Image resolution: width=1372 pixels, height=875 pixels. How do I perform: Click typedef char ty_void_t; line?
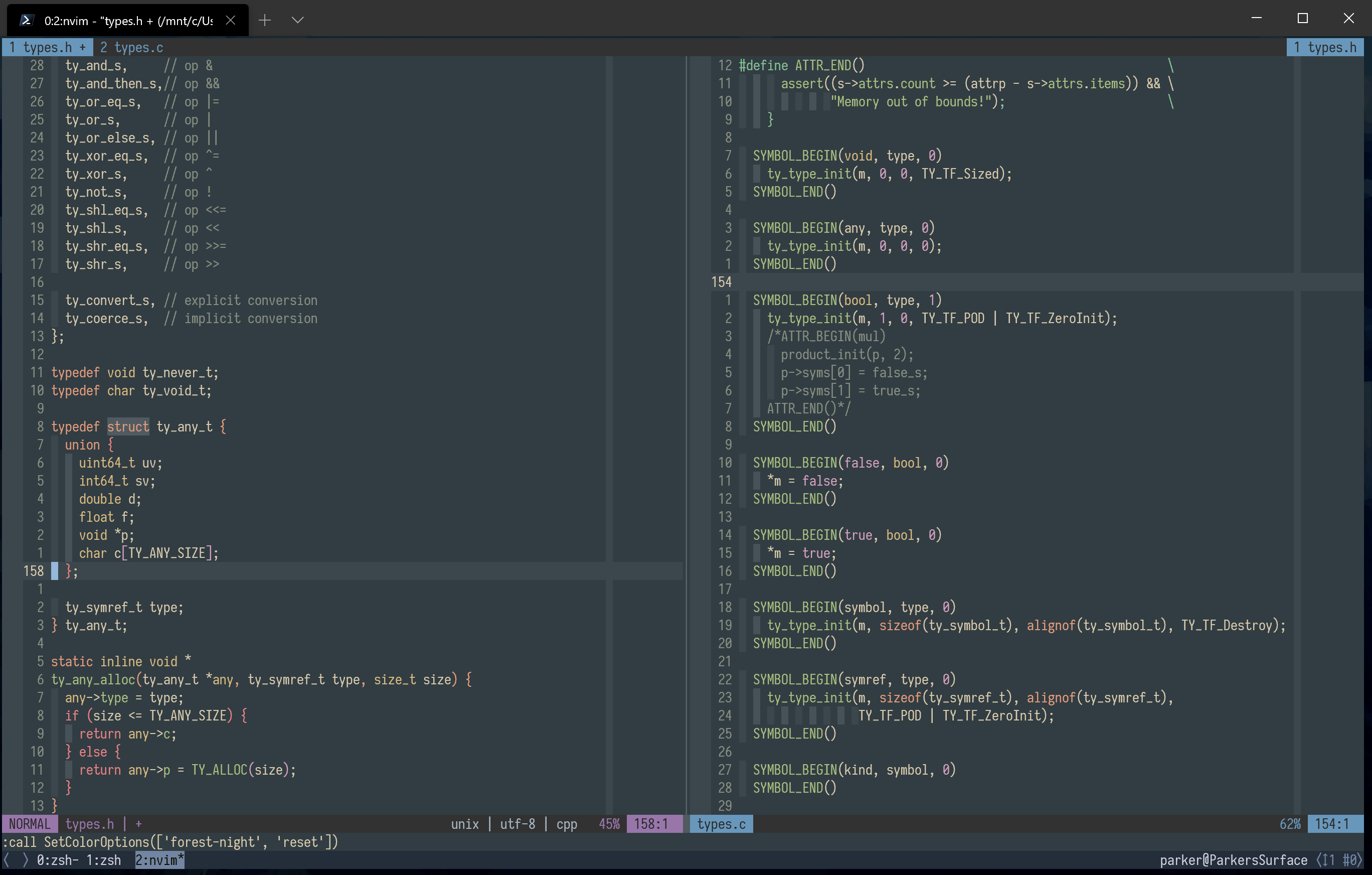coord(131,390)
